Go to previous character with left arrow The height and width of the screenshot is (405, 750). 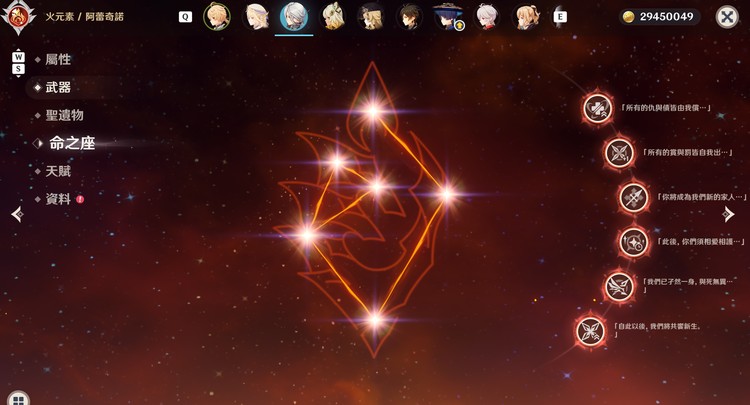17,214
